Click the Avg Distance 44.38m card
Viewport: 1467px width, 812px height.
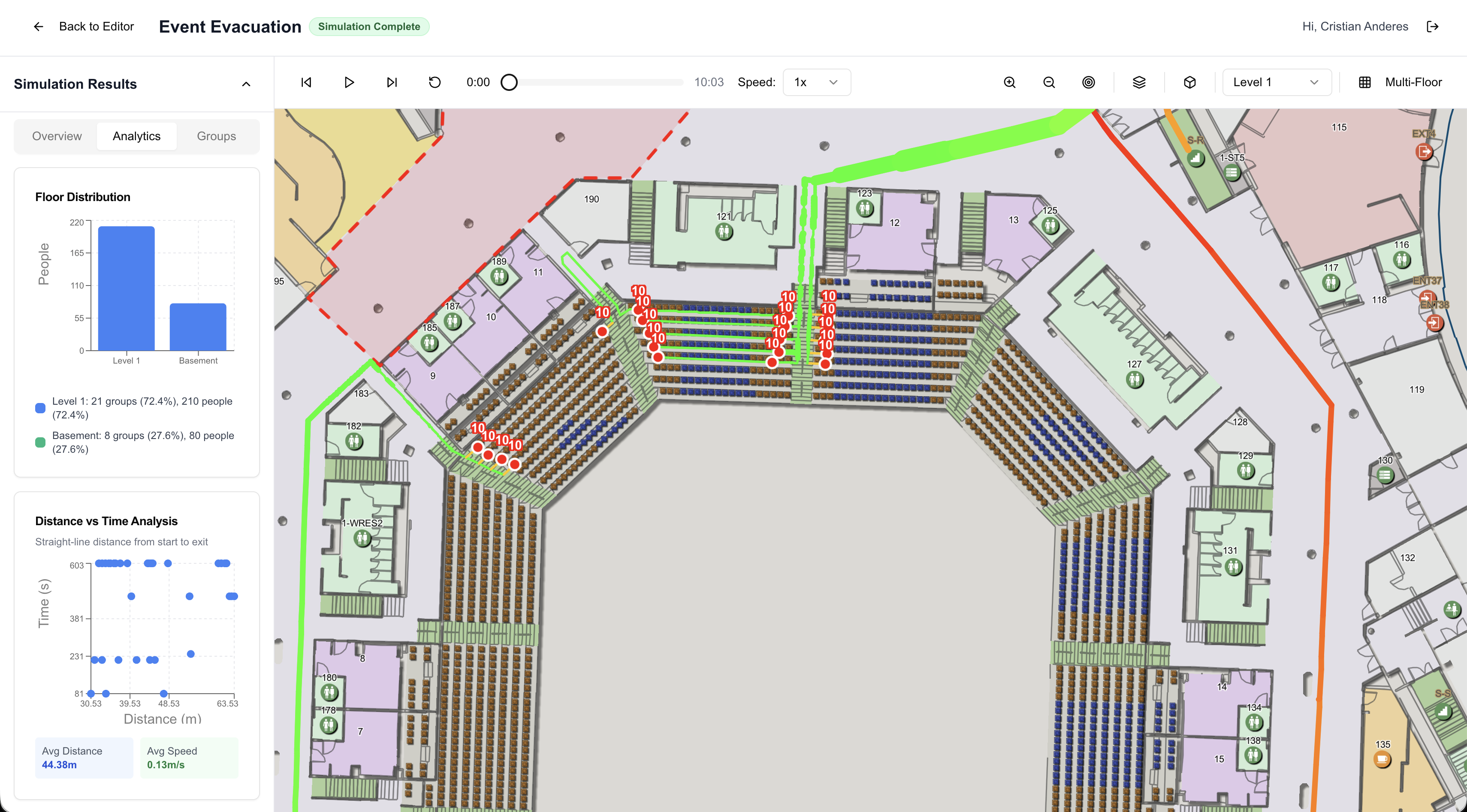84,758
